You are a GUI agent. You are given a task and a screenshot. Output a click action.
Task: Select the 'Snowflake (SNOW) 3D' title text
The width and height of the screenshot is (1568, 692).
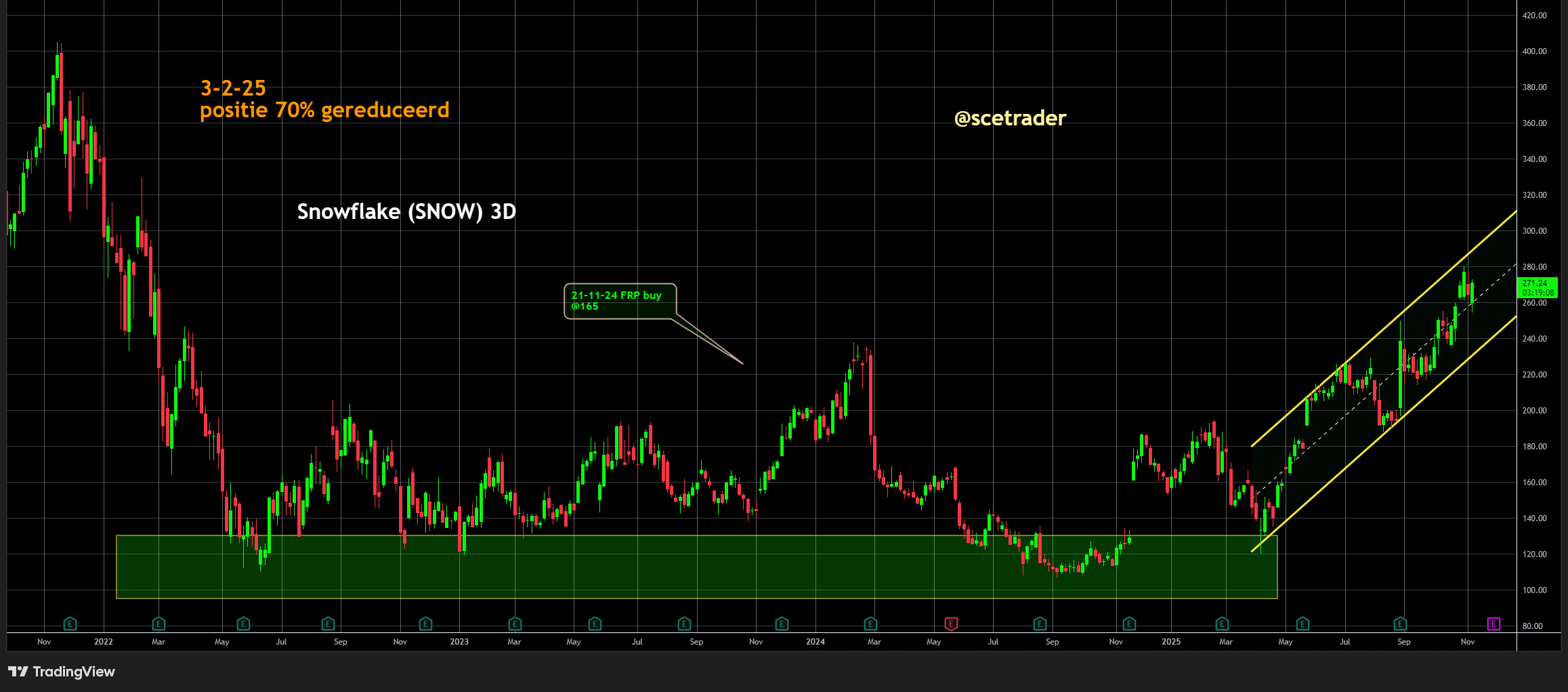tap(406, 212)
